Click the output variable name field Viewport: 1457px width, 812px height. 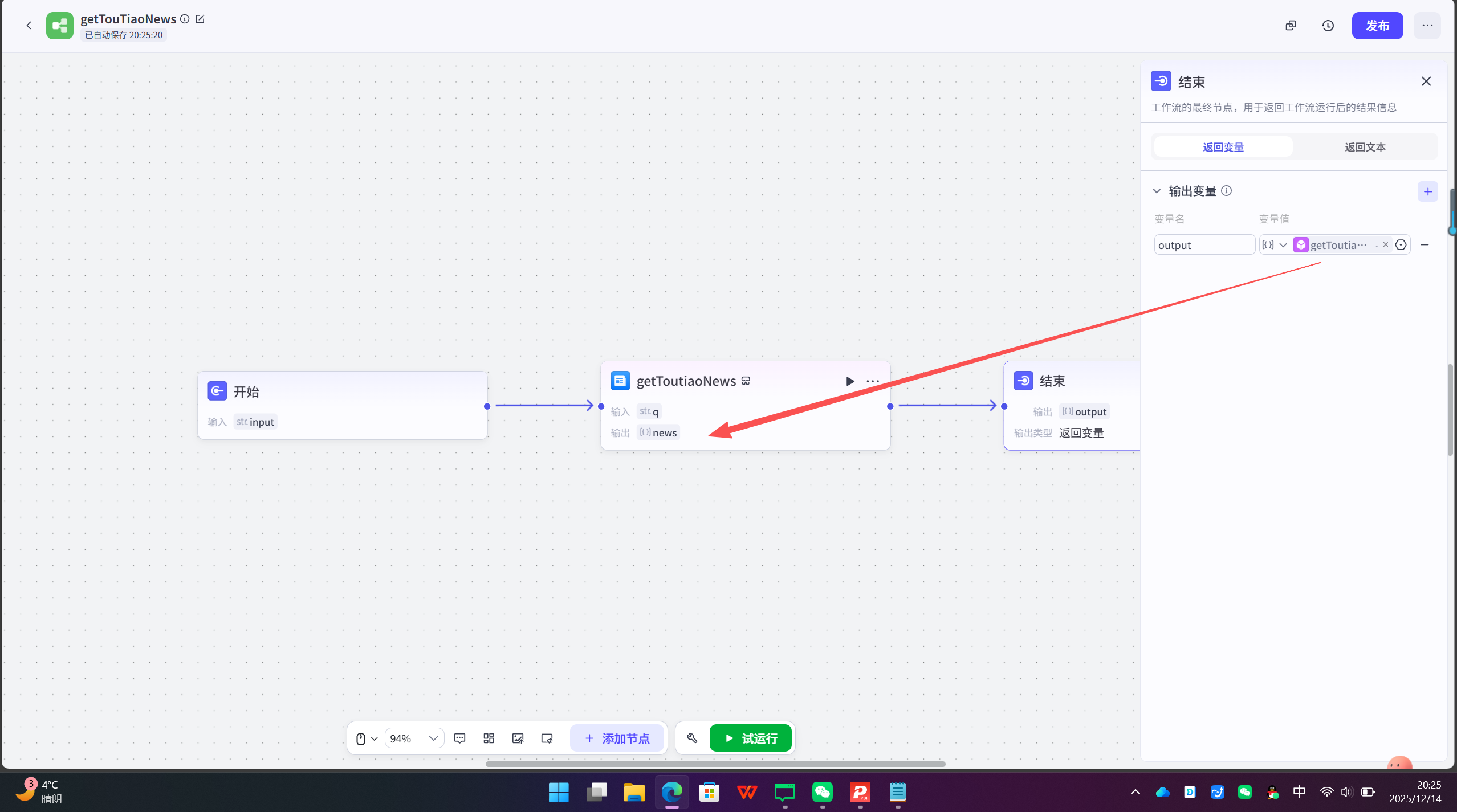pyautogui.click(x=1203, y=245)
